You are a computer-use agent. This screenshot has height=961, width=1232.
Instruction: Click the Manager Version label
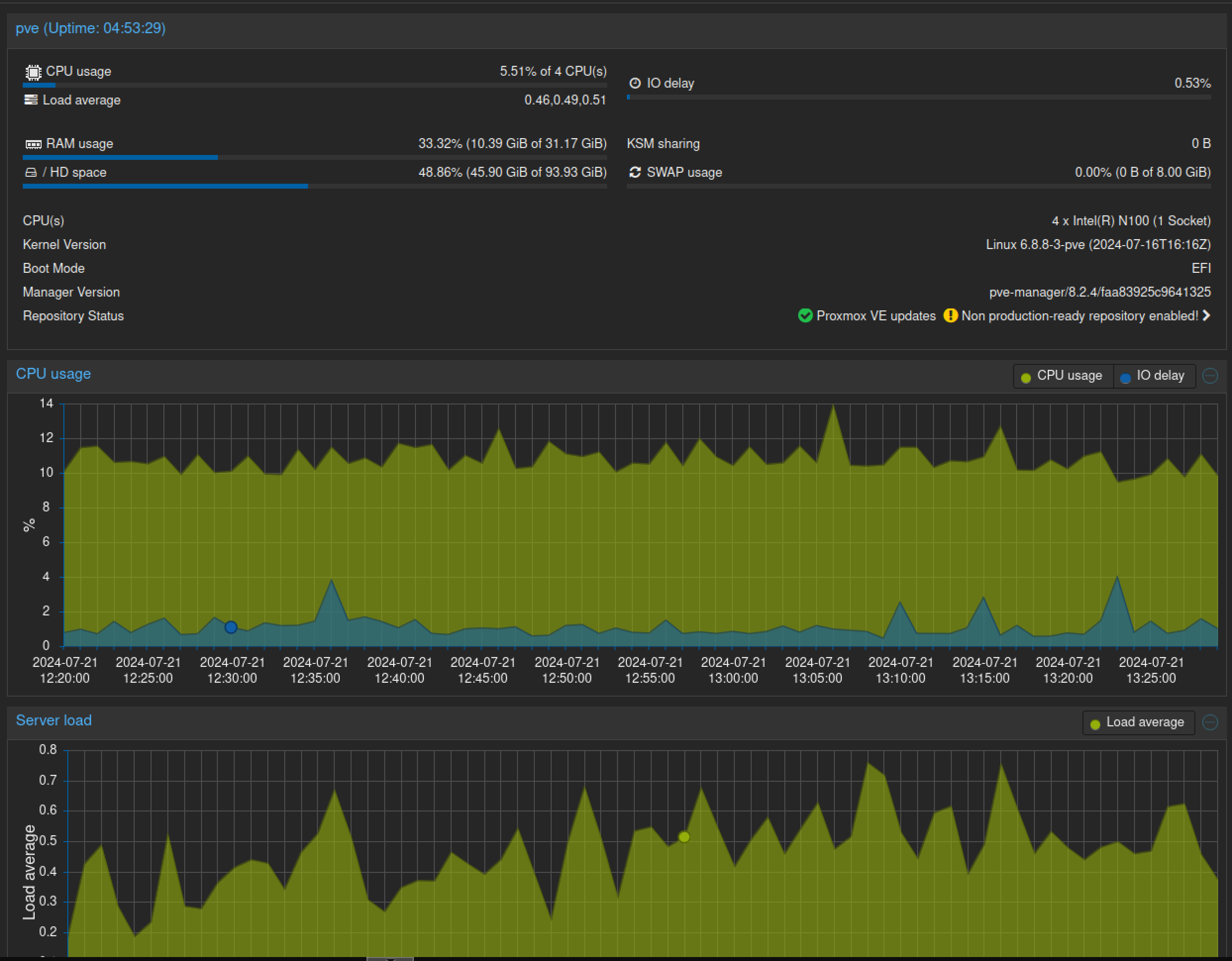pyautogui.click(x=71, y=292)
